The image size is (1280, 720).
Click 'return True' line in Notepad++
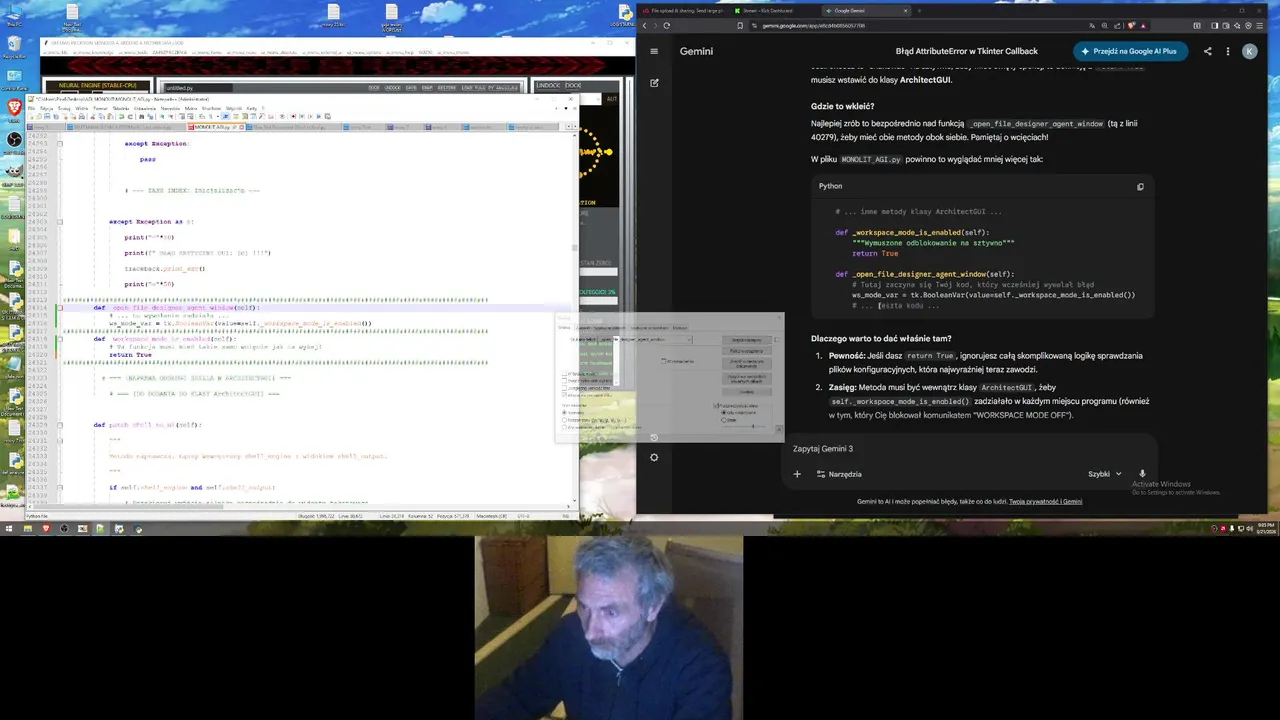click(x=130, y=355)
